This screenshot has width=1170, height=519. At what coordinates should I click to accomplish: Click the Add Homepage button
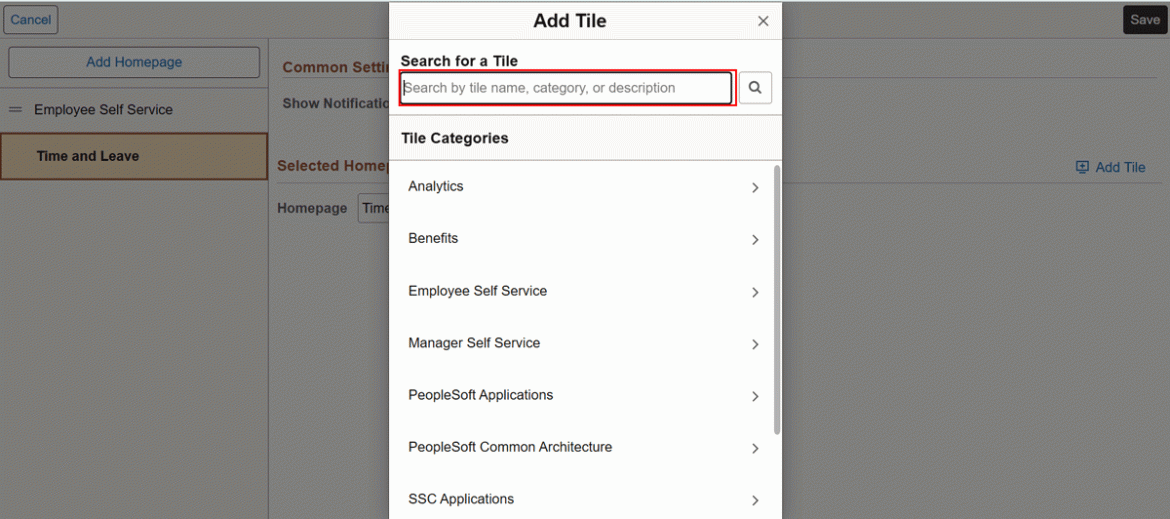click(x=134, y=62)
